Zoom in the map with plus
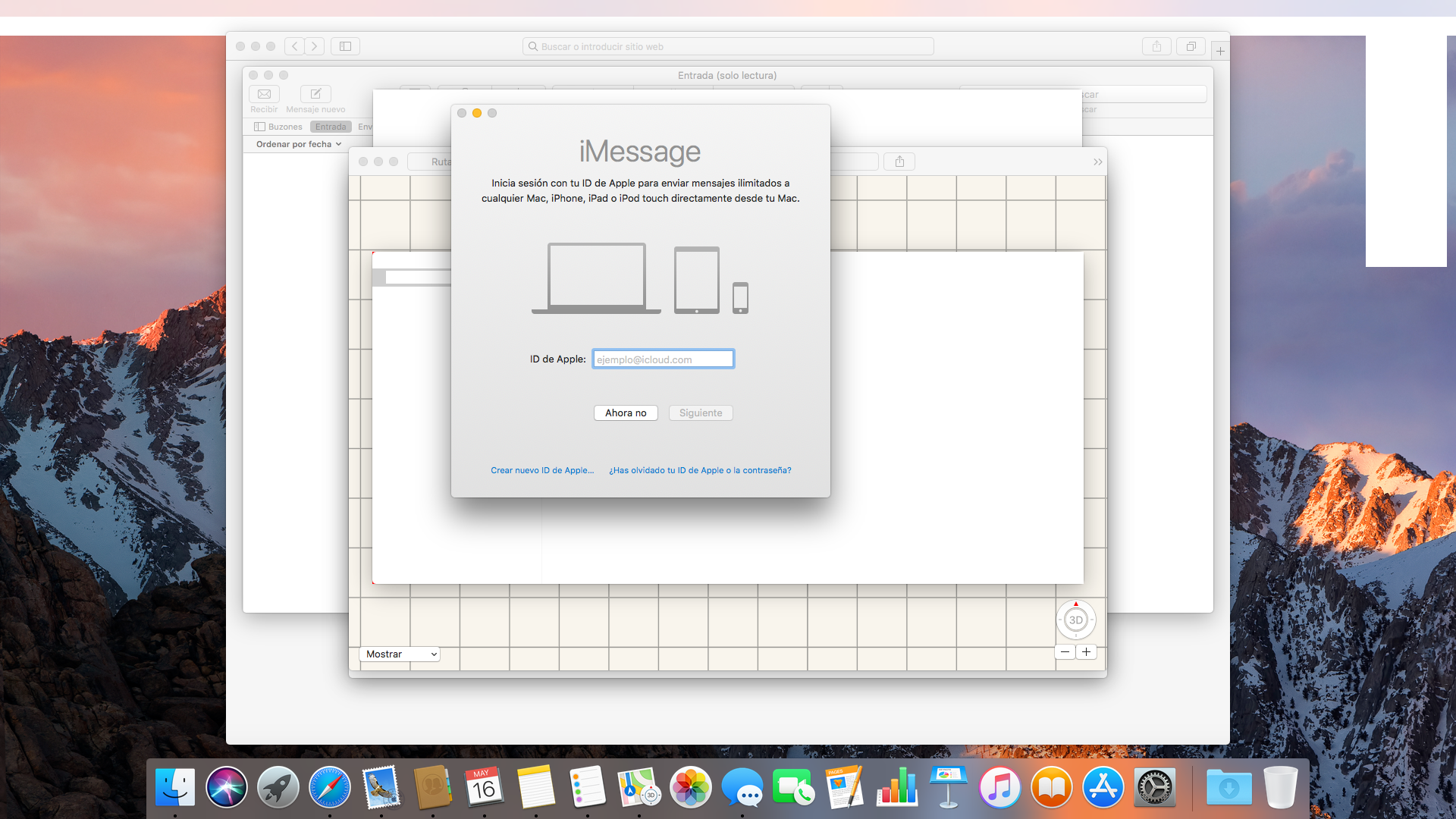Viewport: 1456px width, 819px height. 1086,652
